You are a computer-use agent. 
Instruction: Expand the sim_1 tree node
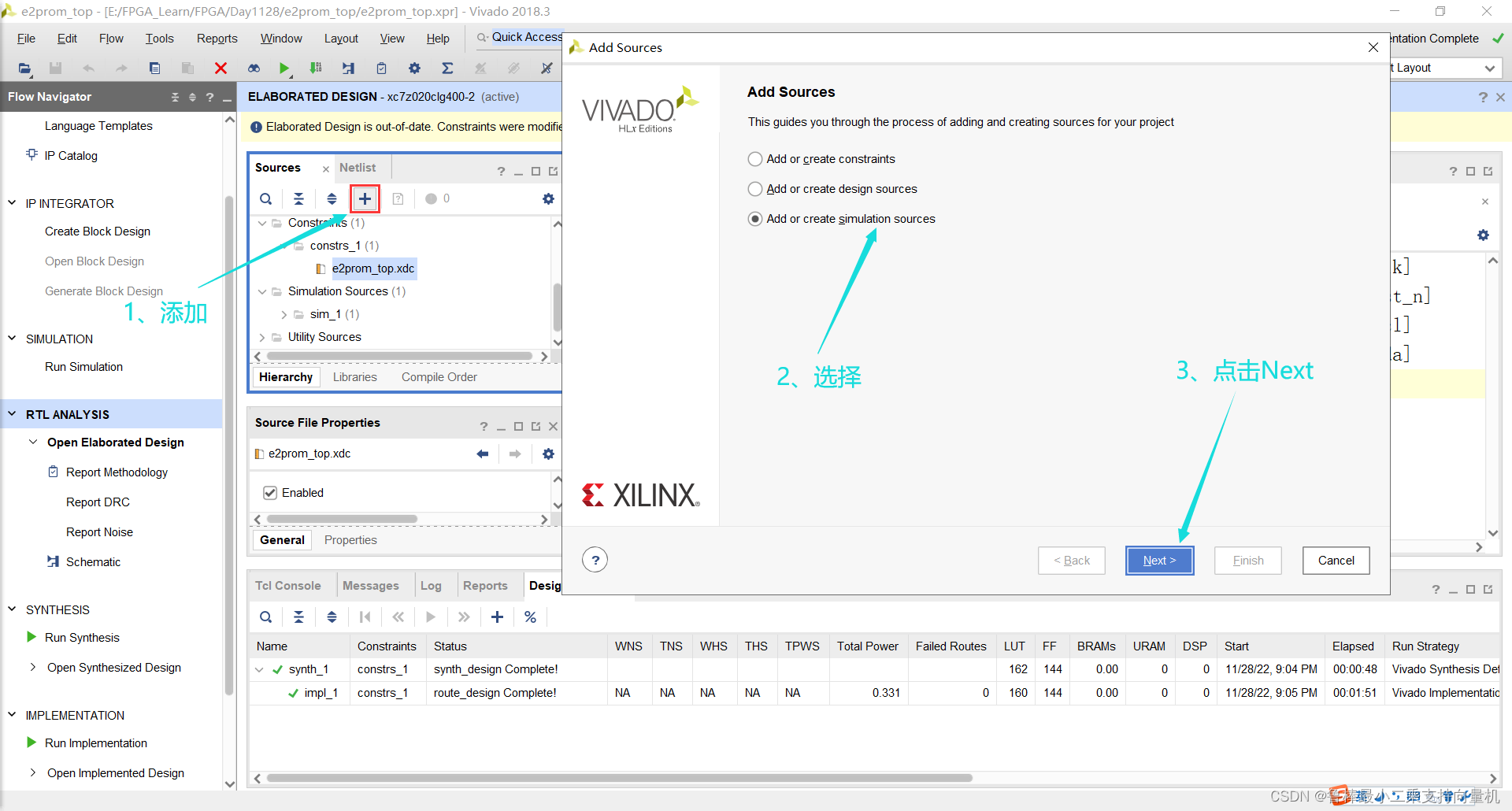click(283, 314)
